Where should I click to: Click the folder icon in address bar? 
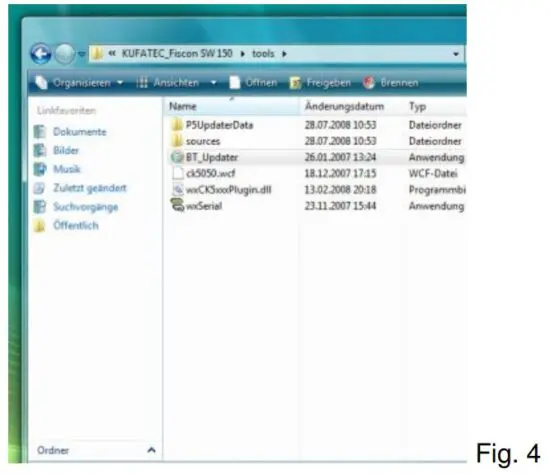point(97,54)
